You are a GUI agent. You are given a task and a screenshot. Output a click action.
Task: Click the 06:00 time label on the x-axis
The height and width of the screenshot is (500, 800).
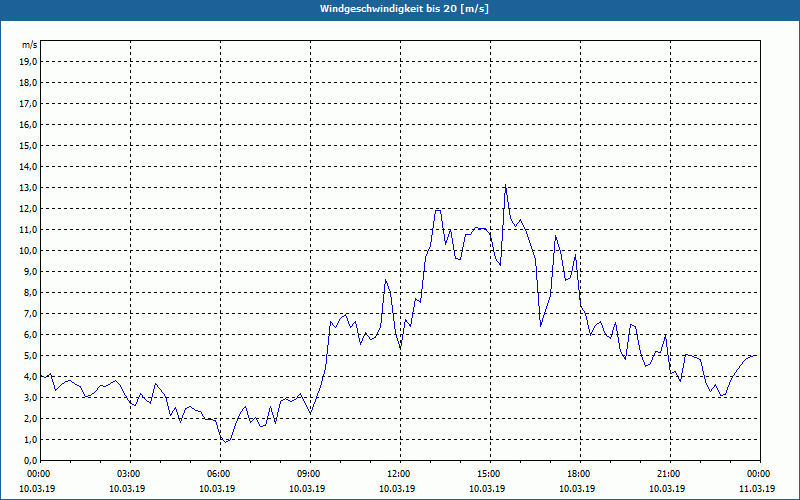[x=219, y=474]
